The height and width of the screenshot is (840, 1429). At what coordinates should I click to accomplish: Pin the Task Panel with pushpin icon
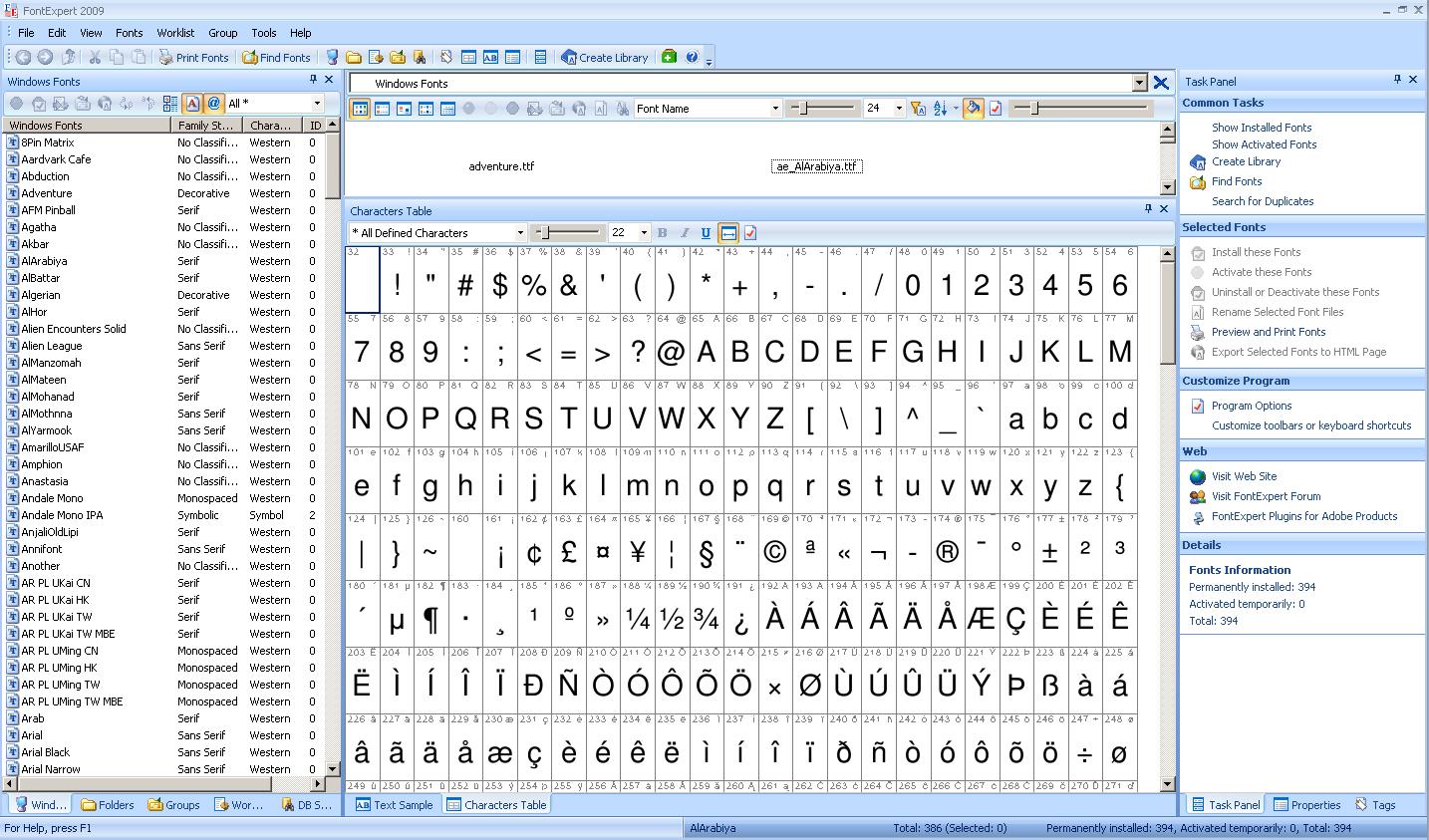pyautogui.click(x=1397, y=80)
